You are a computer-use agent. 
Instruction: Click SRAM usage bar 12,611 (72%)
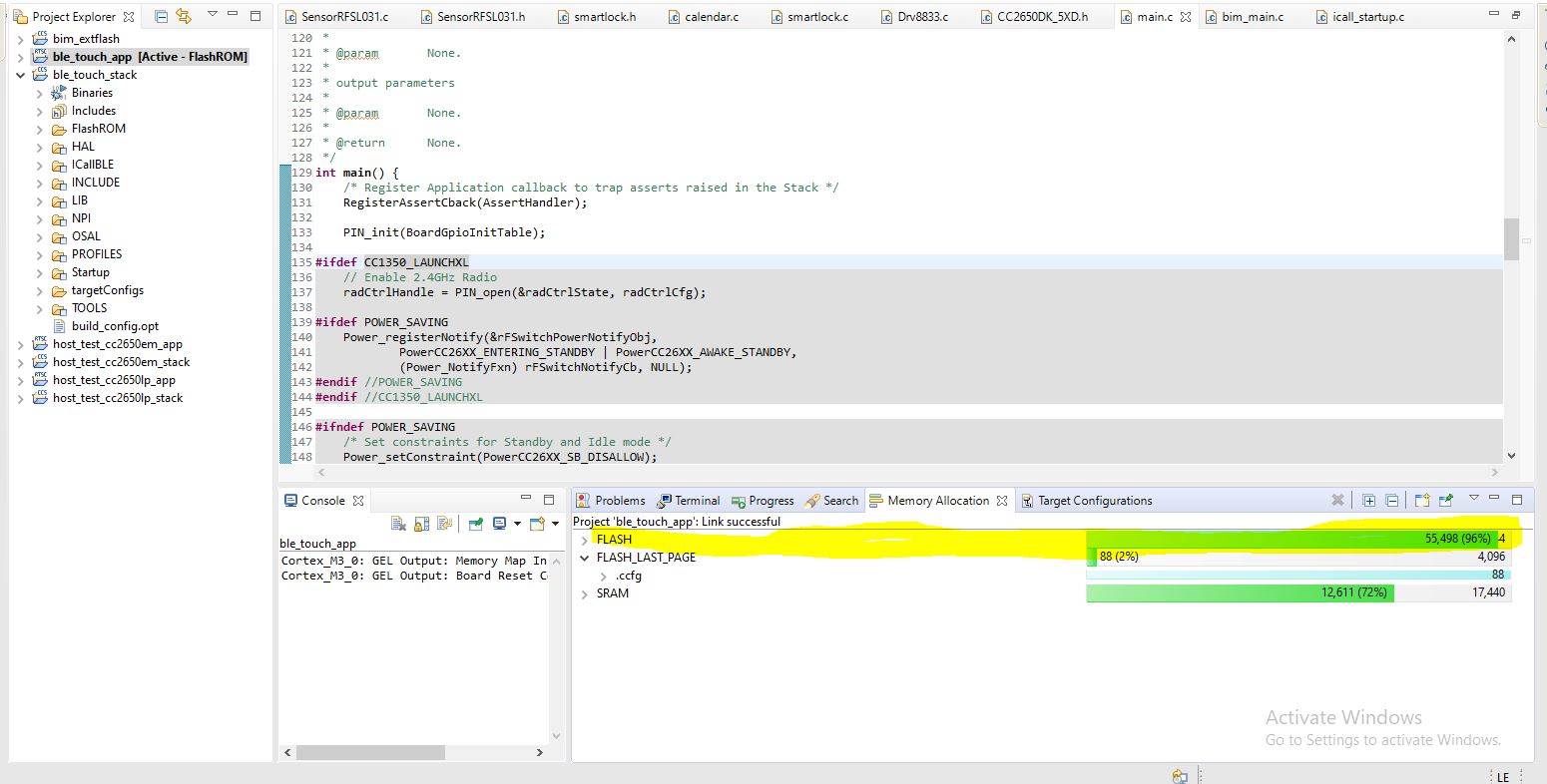tap(1240, 593)
